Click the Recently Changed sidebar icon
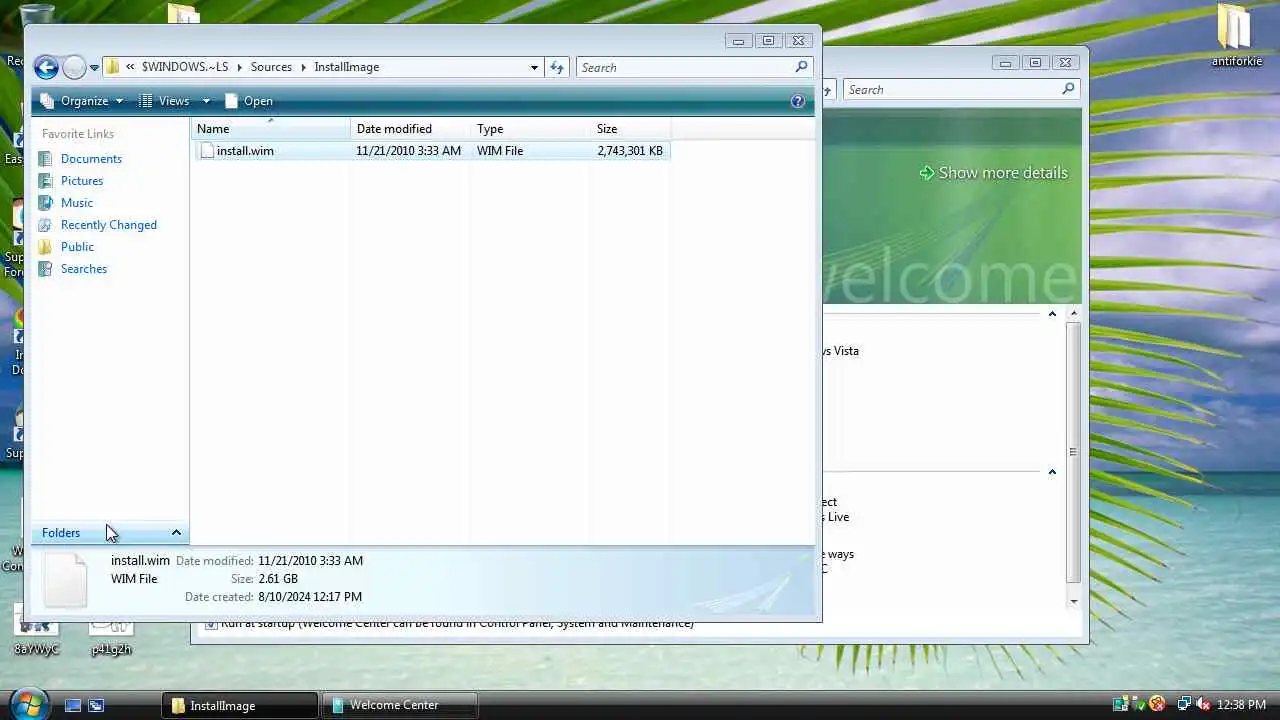This screenshot has height=720, width=1280. tap(45, 225)
